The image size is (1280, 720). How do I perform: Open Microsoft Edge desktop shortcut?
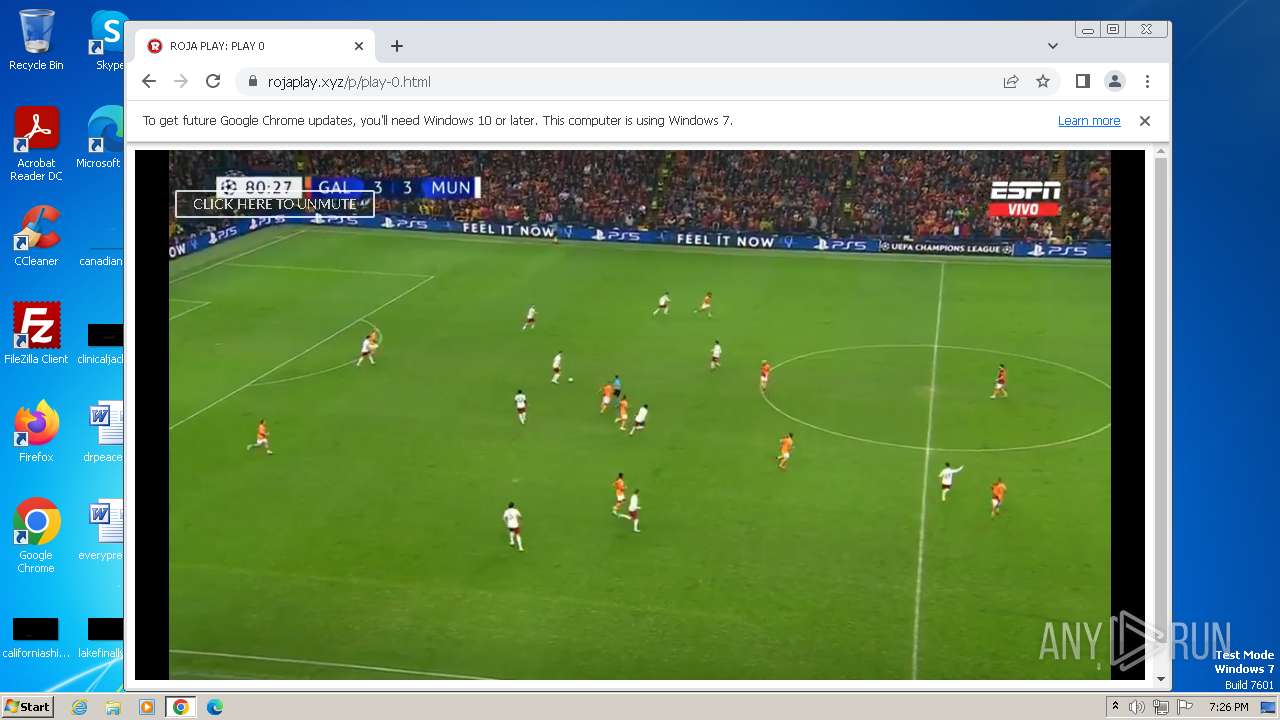coord(103,138)
